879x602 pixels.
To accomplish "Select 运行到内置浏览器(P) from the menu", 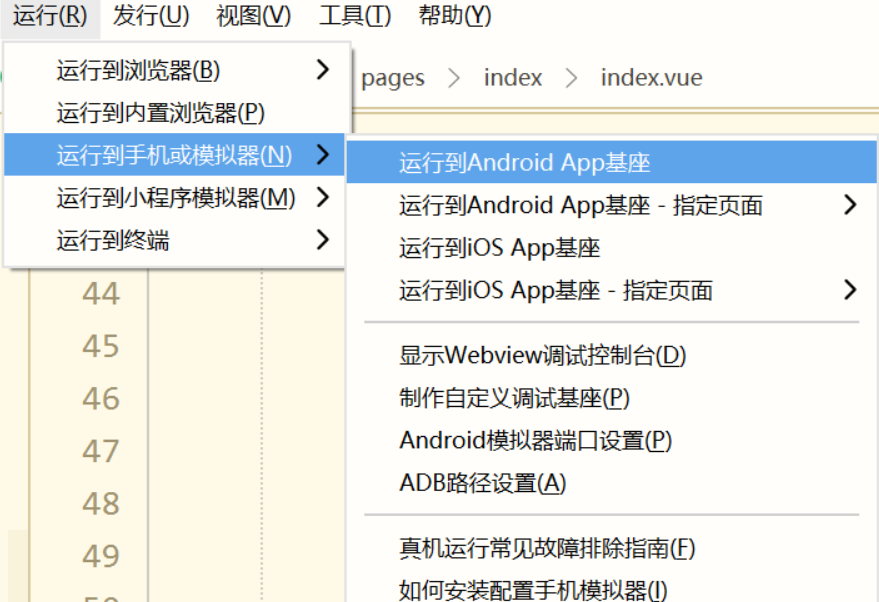I will (160, 113).
